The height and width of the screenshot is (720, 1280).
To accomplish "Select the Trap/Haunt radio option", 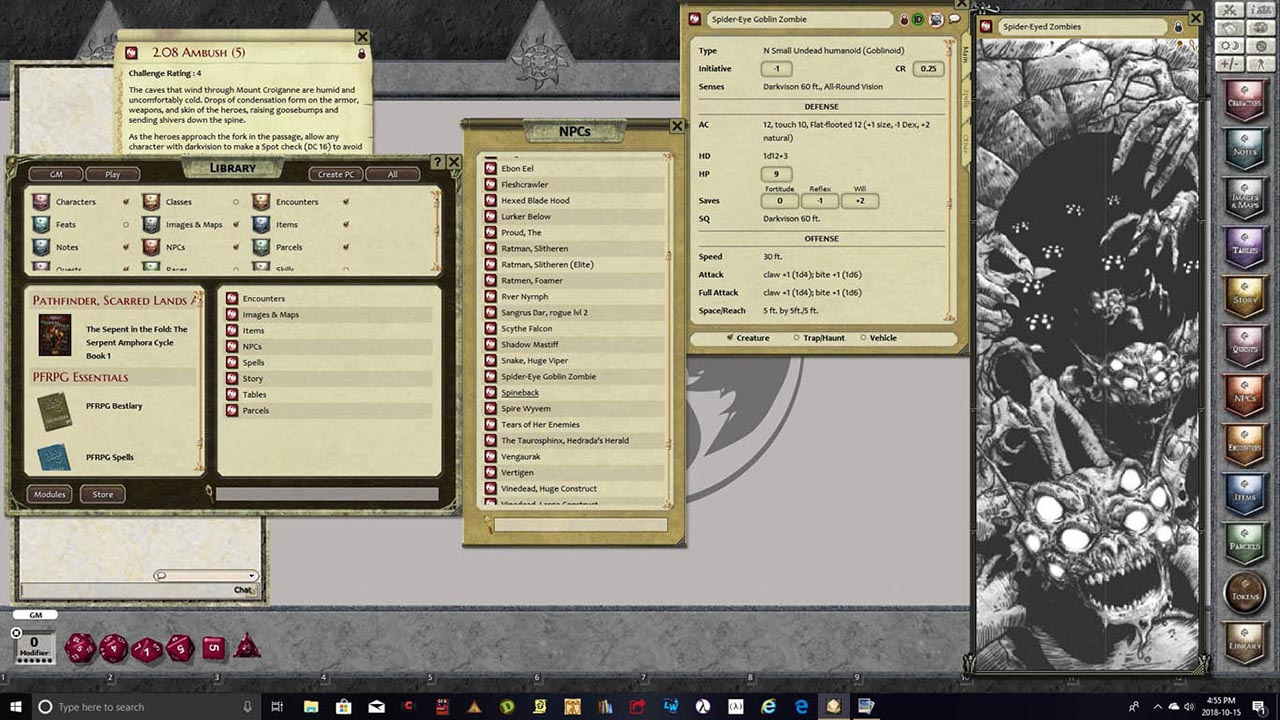I will 797,338.
